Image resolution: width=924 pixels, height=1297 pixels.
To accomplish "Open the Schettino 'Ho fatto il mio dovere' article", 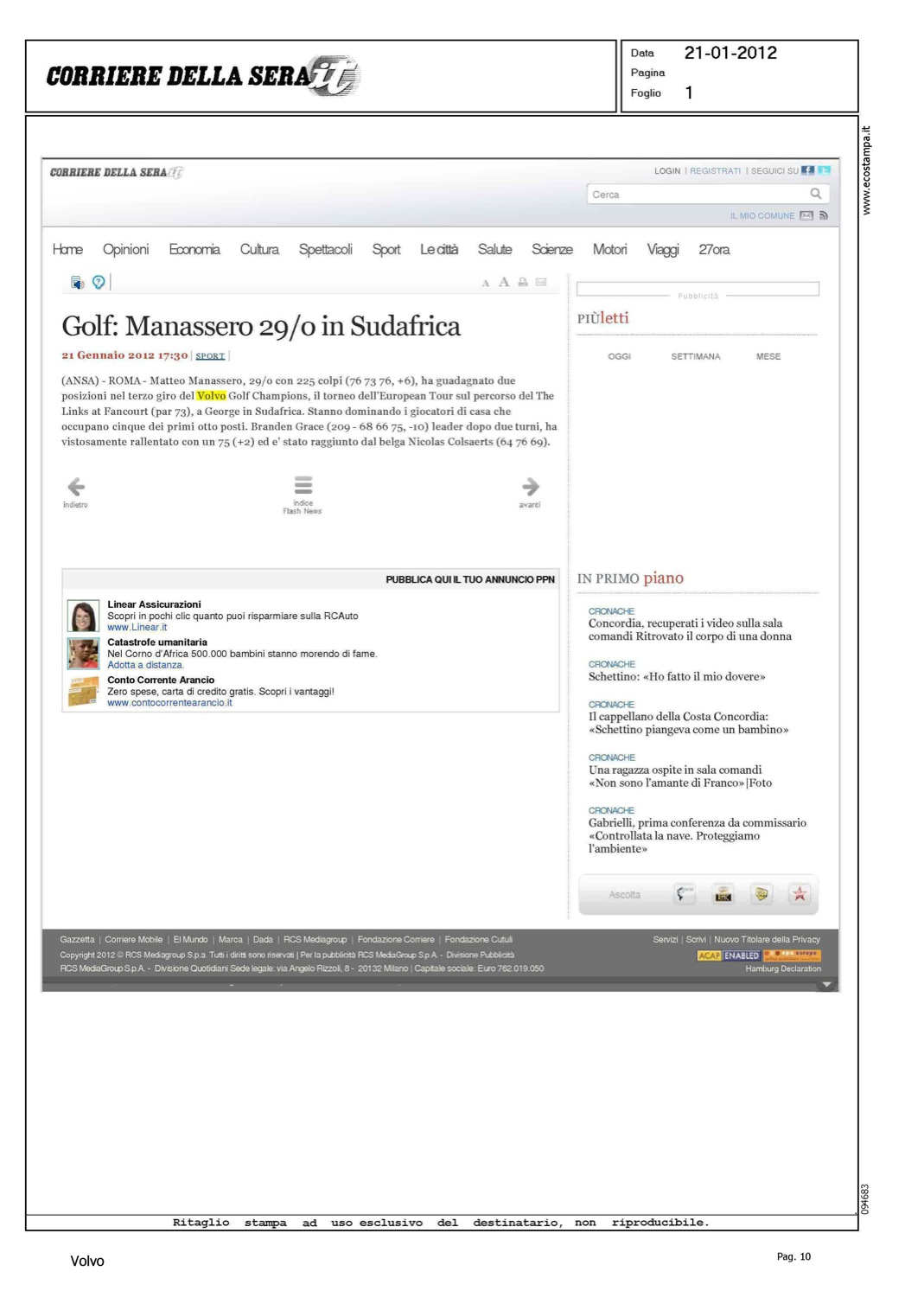I will pyautogui.click(x=676, y=676).
